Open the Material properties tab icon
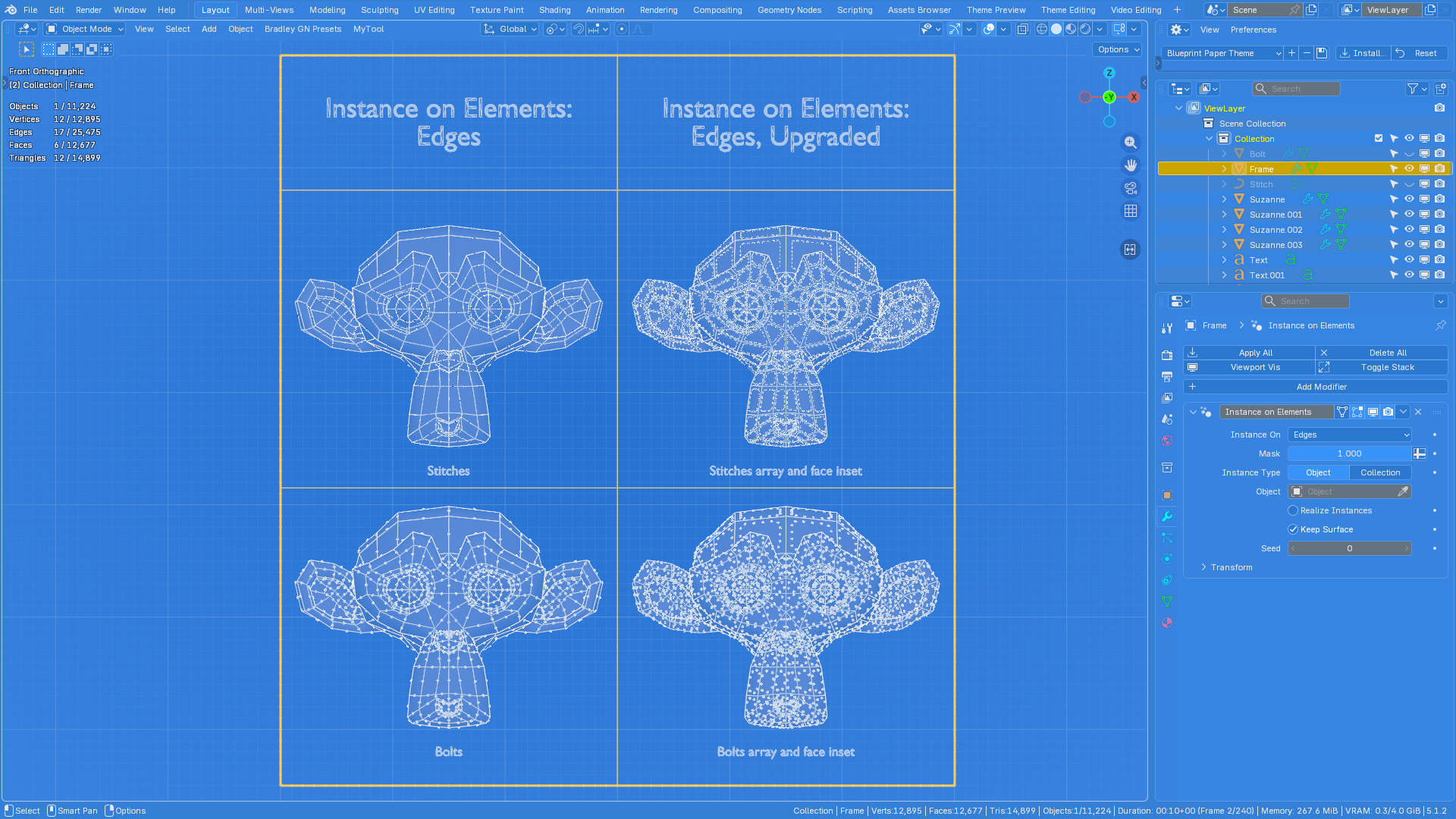1456x819 pixels. (1167, 623)
